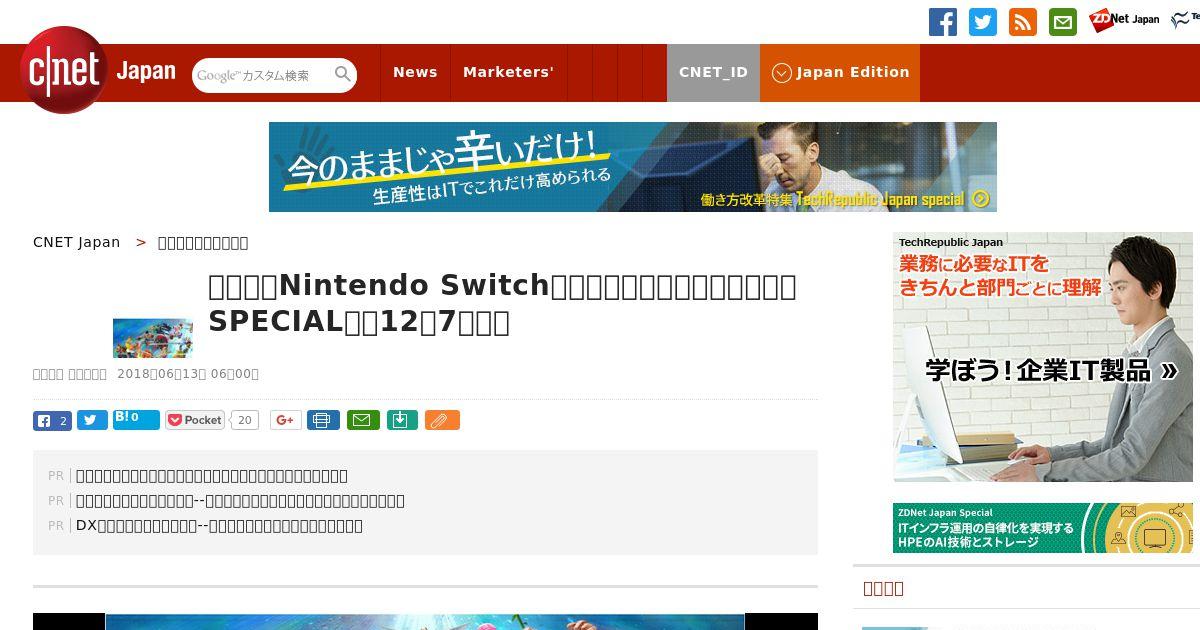Open the CNET_ID tab
The width and height of the screenshot is (1200, 630).
[713, 72]
